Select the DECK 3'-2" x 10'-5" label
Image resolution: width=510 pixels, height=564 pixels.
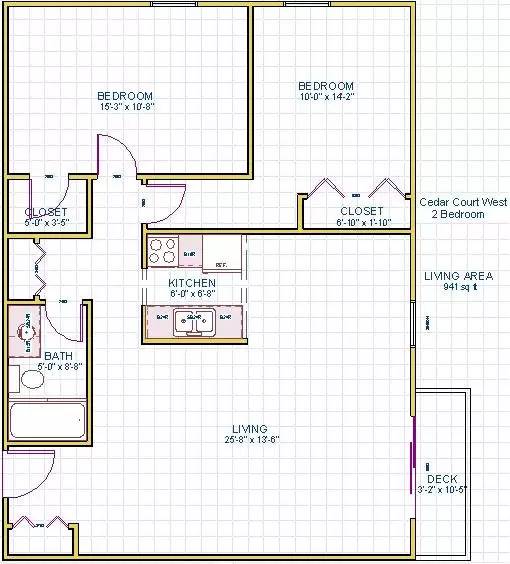coord(442,484)
